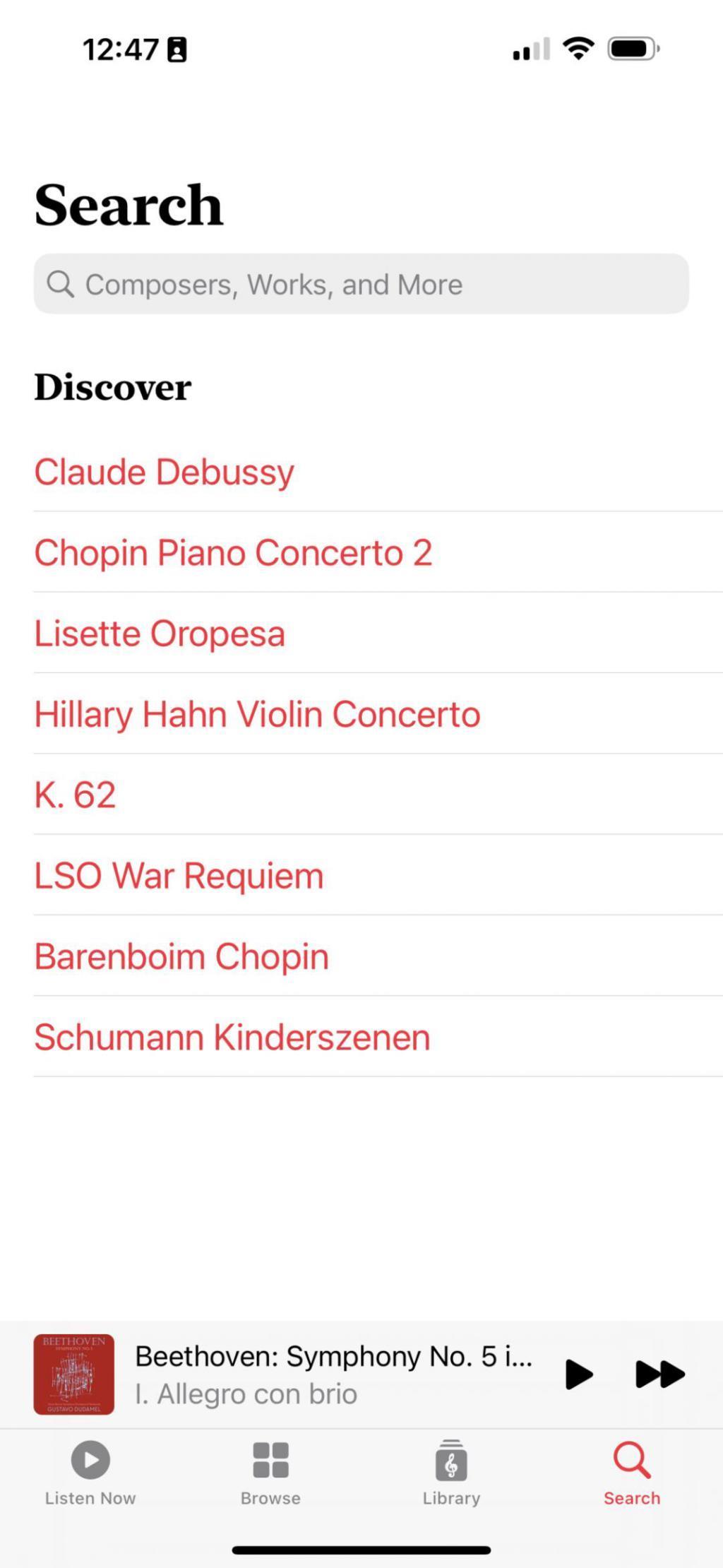Open the Hillary Hahn Violin Concerto suggestion
This screenshot has width=723, height=1568.
pos(257,713)
